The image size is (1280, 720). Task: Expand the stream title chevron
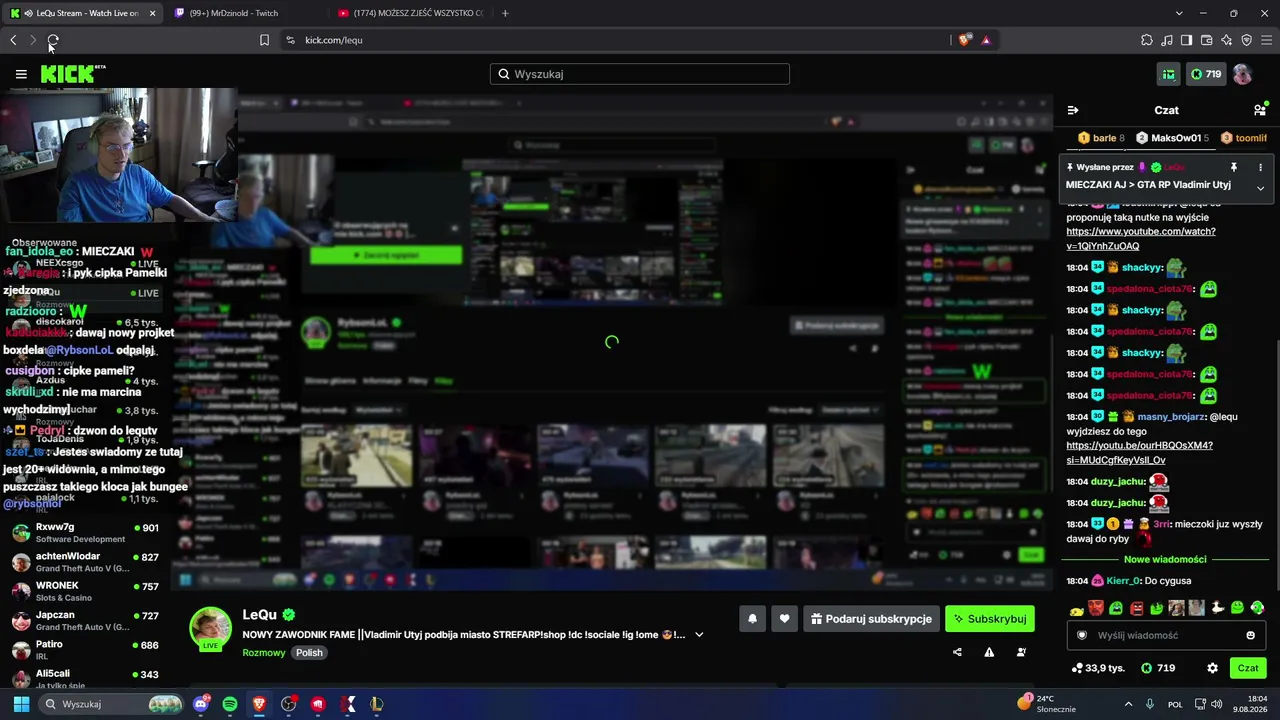pyautogui.click(x=699, y=635)
